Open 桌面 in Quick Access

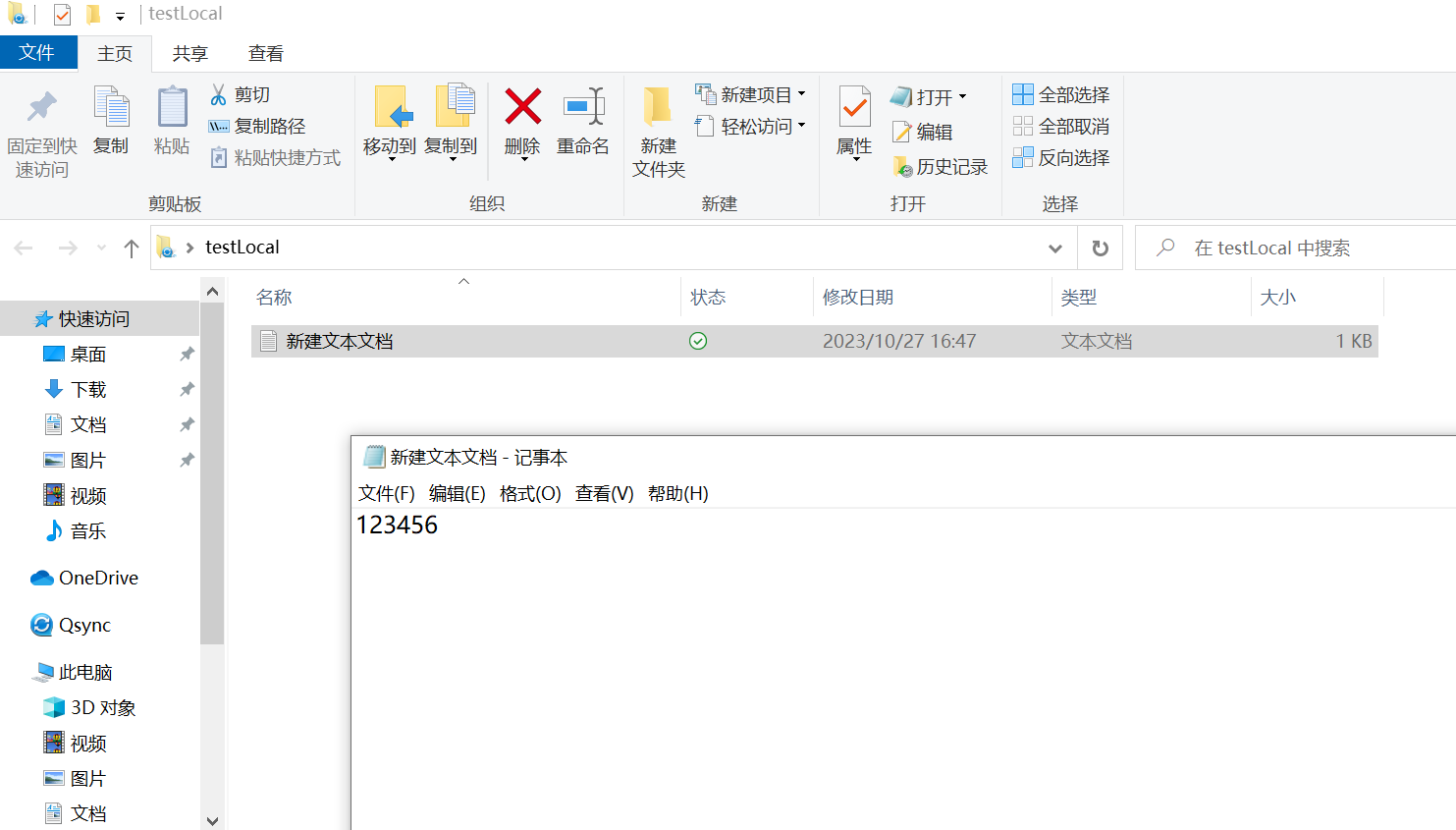(76, 354)
